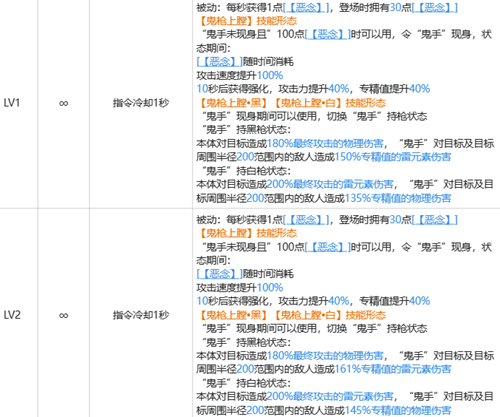Open 恶念 link after 登场时拥有30点 in LV2 row

coord(435,220)
